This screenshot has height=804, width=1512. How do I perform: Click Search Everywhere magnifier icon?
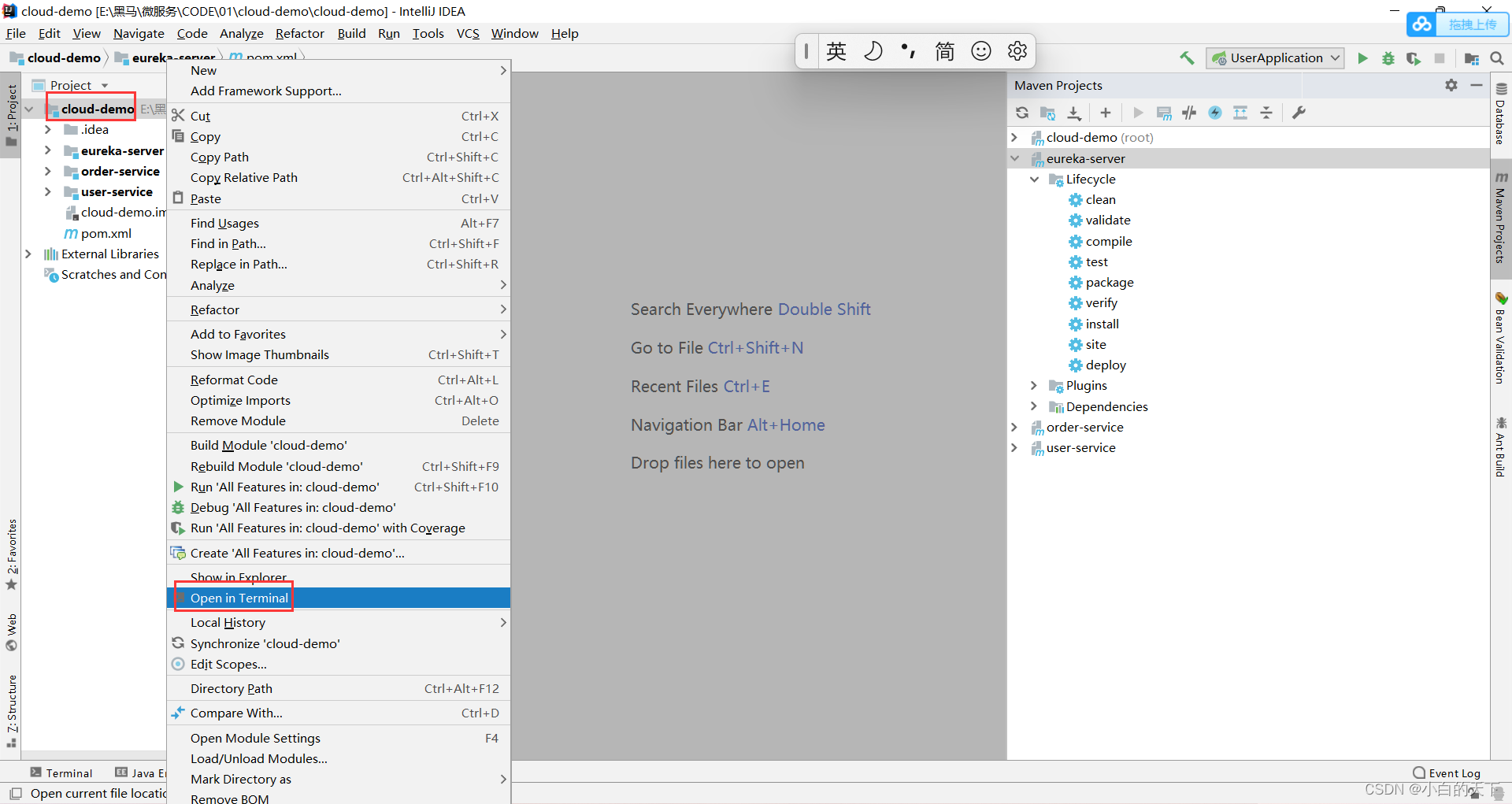coord(1497,57)
